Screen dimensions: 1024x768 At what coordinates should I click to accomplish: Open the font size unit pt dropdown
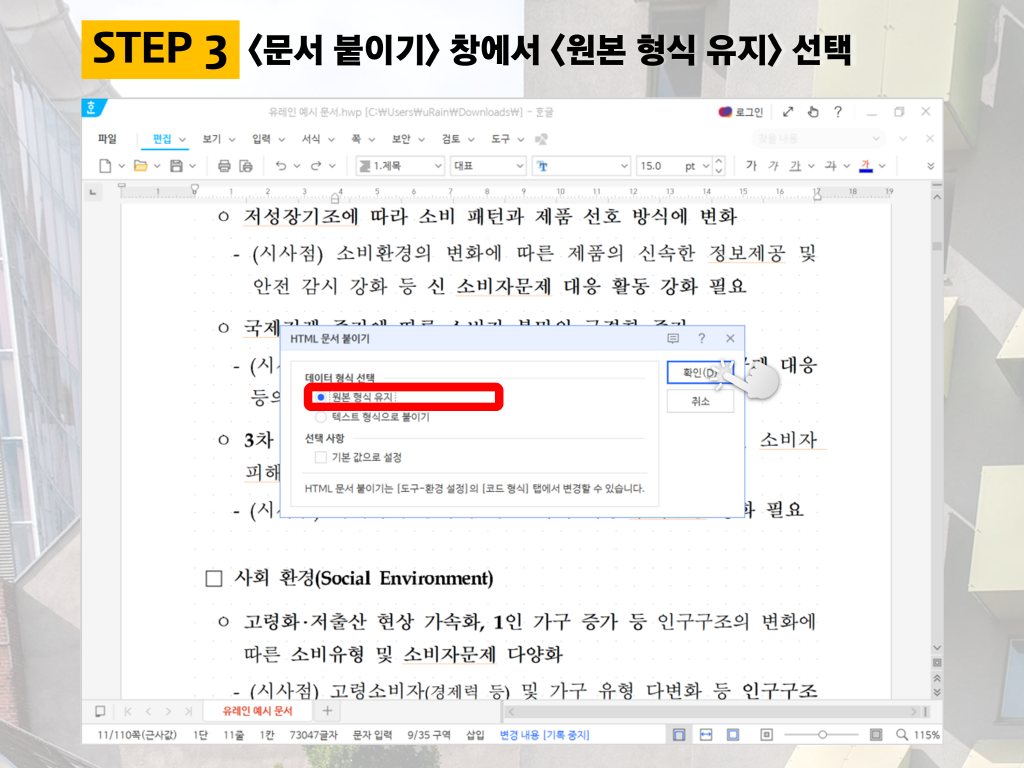pyautogui.click(x=705, y=166)
